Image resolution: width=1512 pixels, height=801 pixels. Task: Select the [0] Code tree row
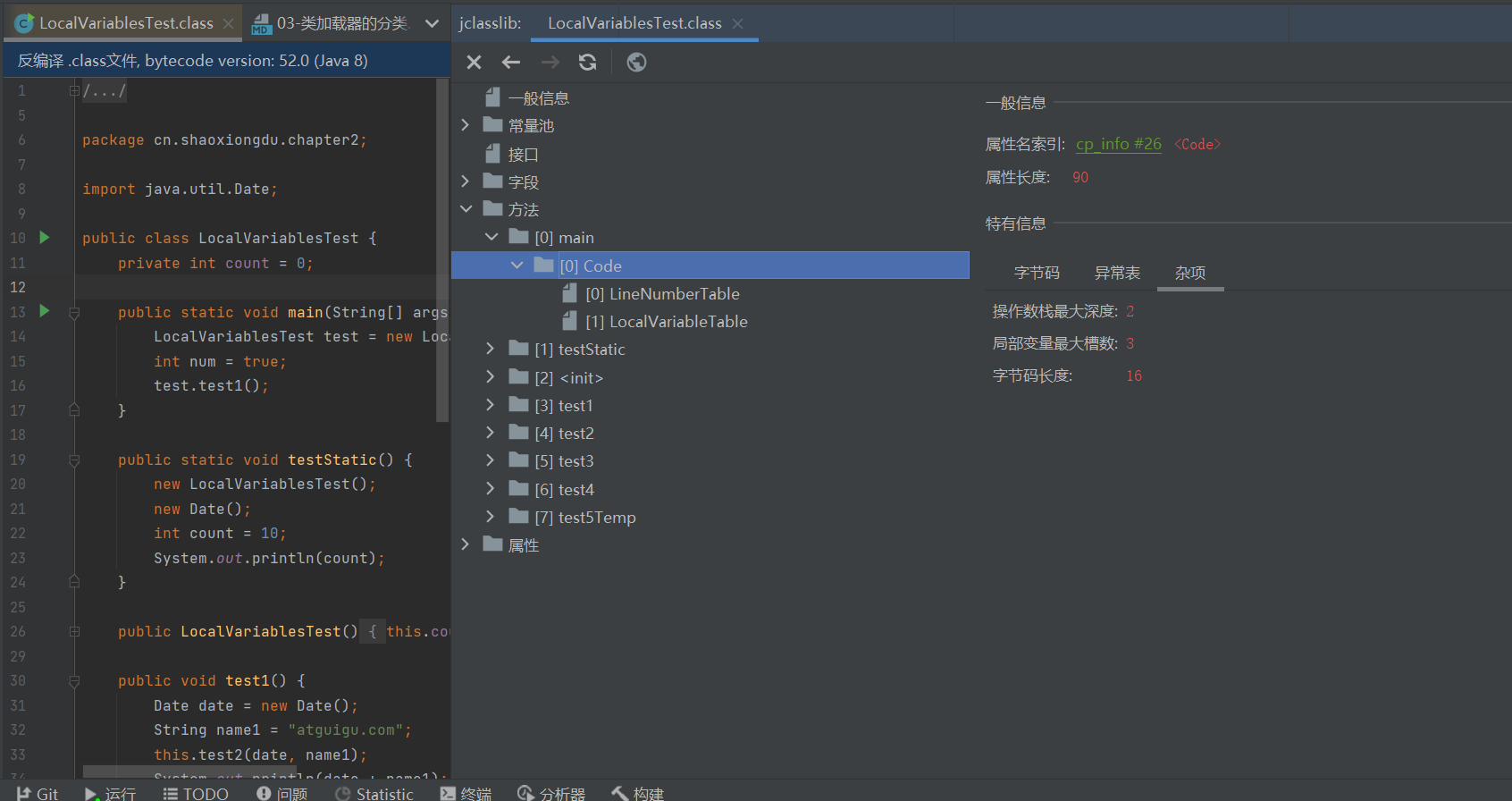(x=710, y=266)
